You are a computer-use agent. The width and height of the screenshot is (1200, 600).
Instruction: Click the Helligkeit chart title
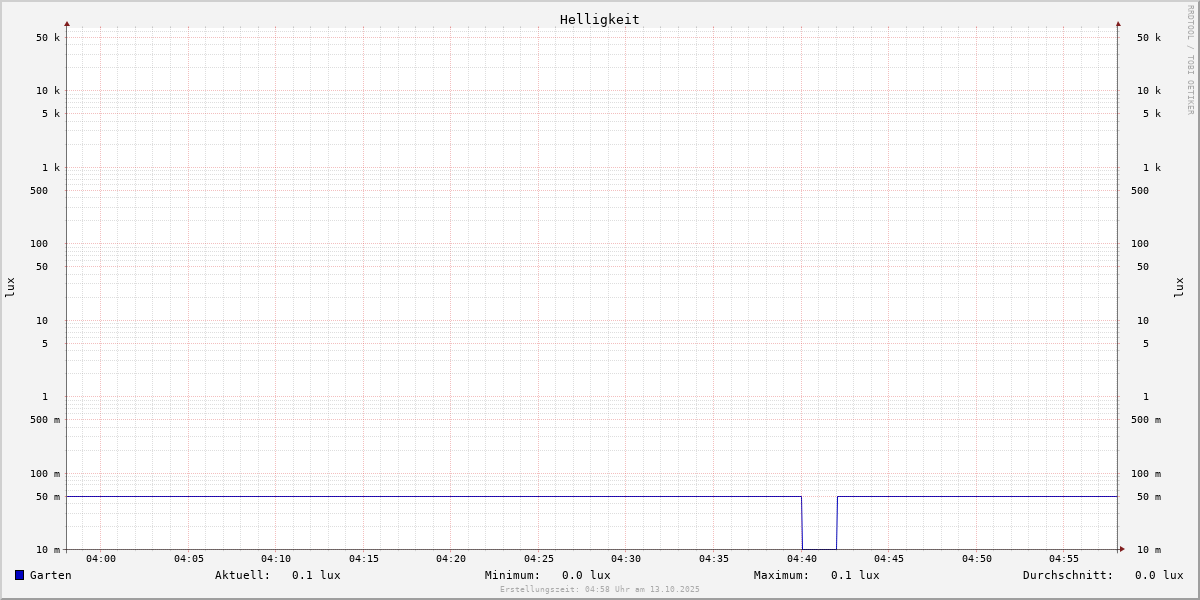599,19
